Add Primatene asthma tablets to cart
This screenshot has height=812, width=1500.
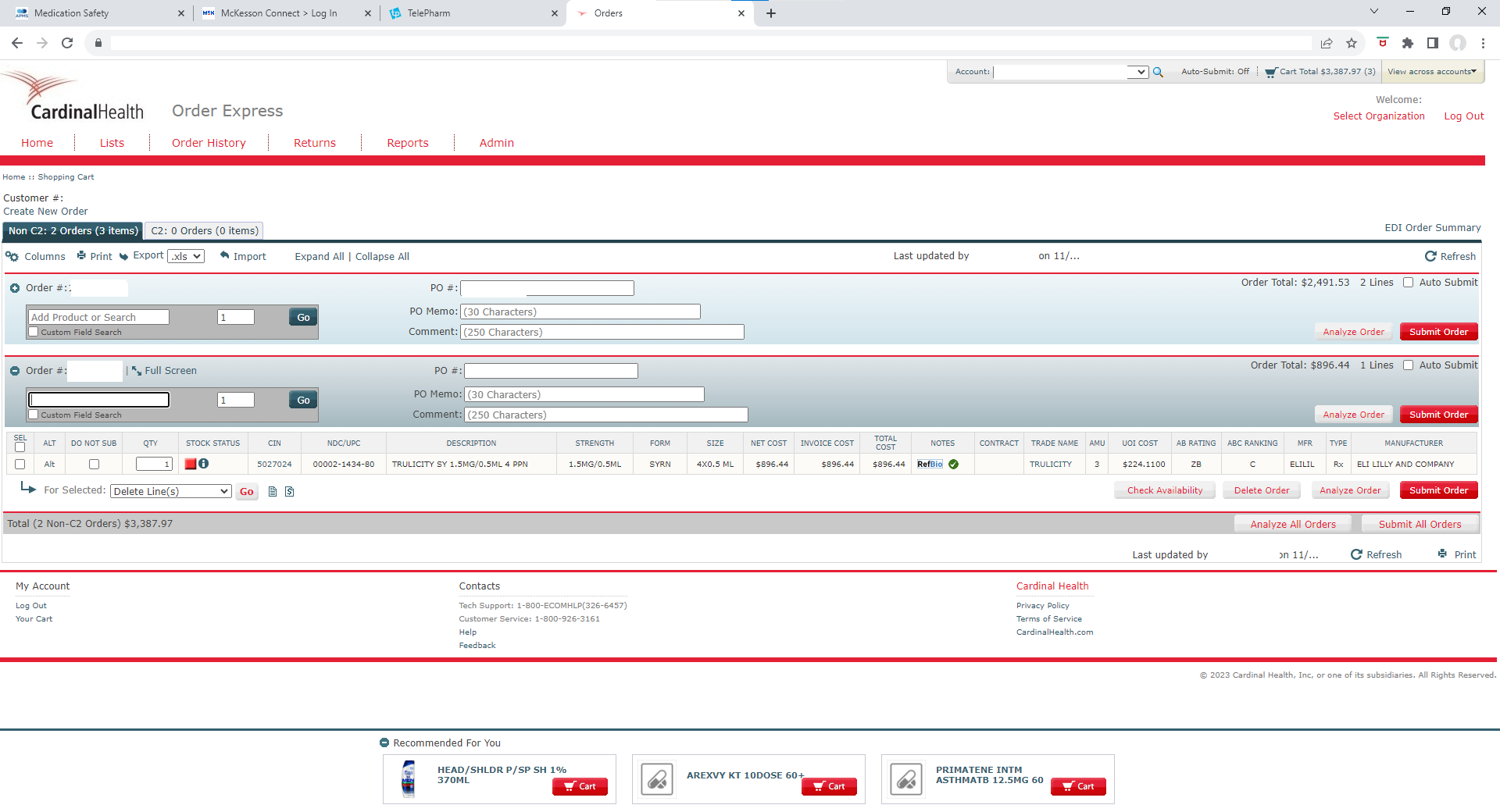click(1078, 786)
